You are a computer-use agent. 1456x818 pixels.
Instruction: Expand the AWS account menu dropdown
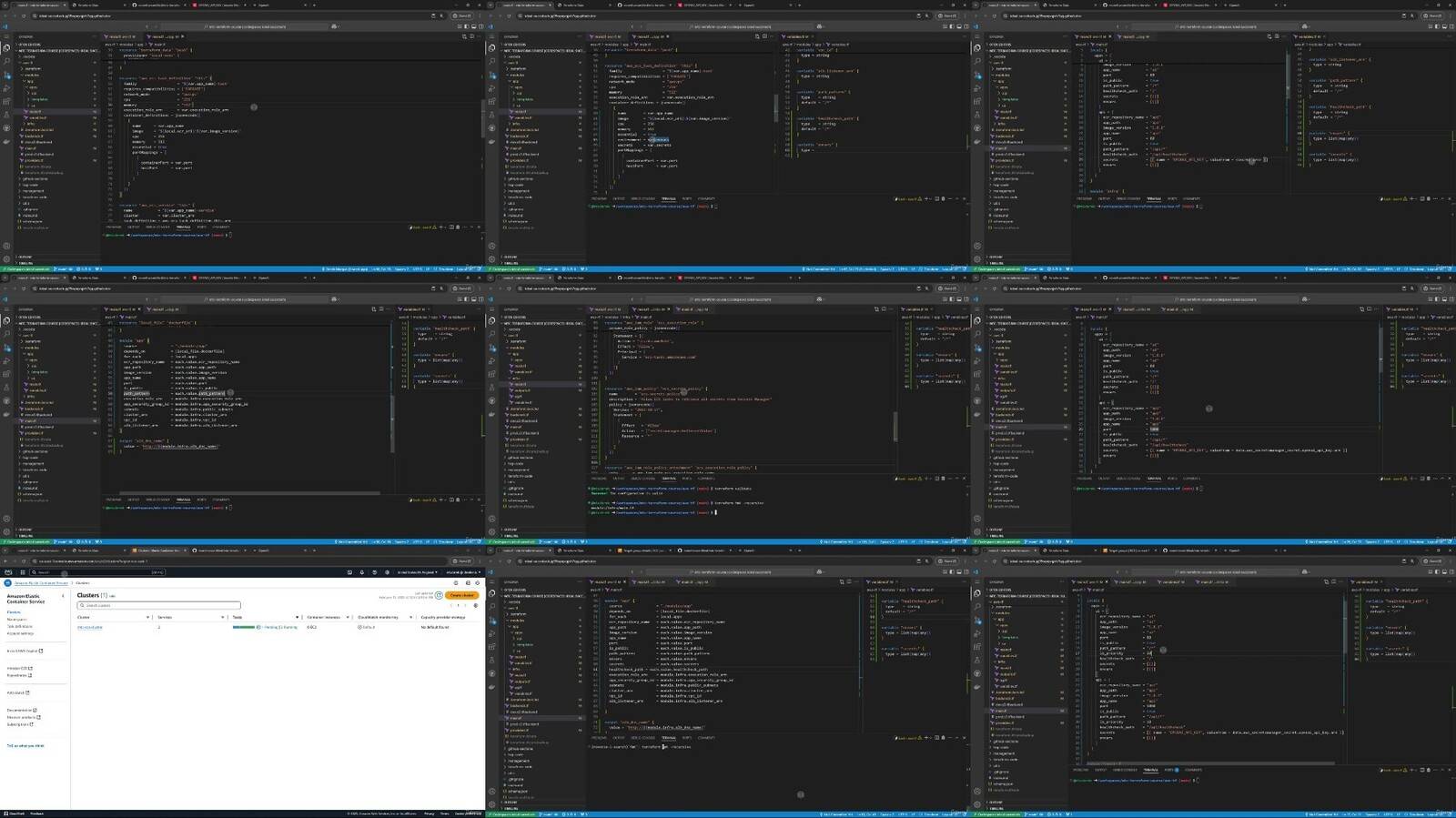click(462, 572)
